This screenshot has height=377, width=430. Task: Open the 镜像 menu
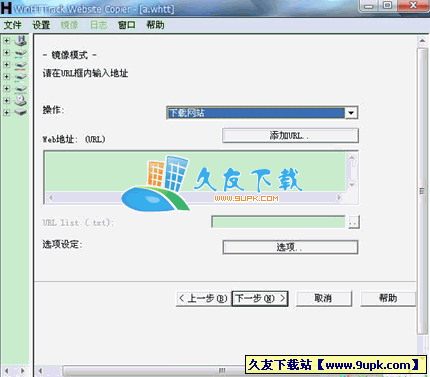point(69,25)
